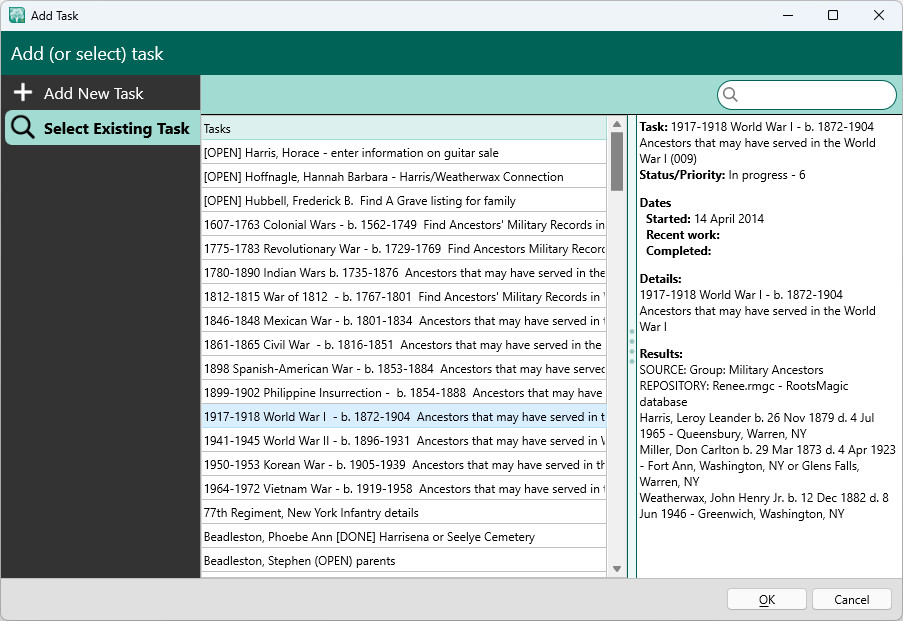The image size is (903, 621).
Task: Select task Harris, Horace guitar sale
Action: tap(404, 153)
